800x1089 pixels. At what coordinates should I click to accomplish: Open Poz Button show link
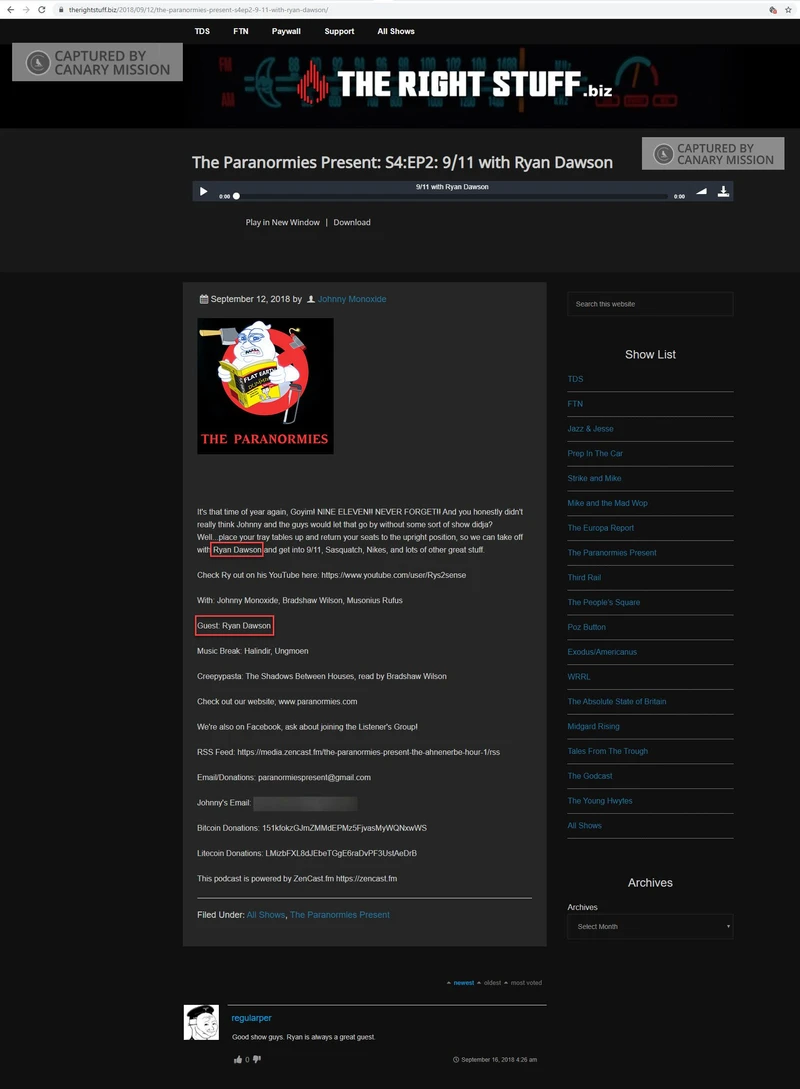(x=587, y=627)
